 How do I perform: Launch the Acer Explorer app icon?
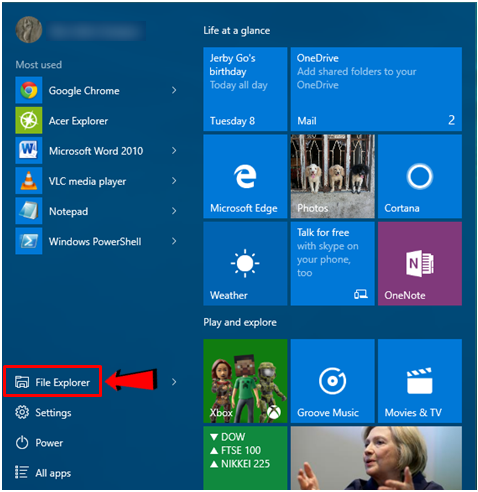(29, 120)
